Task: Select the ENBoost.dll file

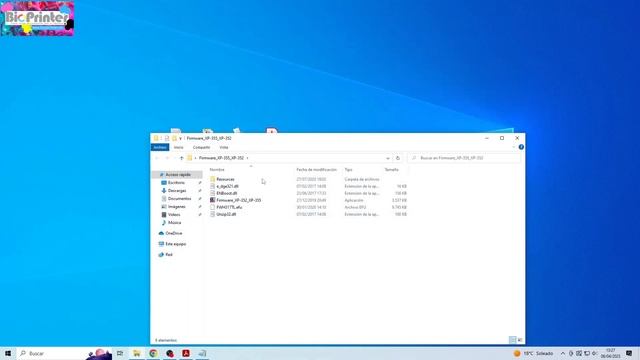Action: pyautogui.click(x=227, y=193)
